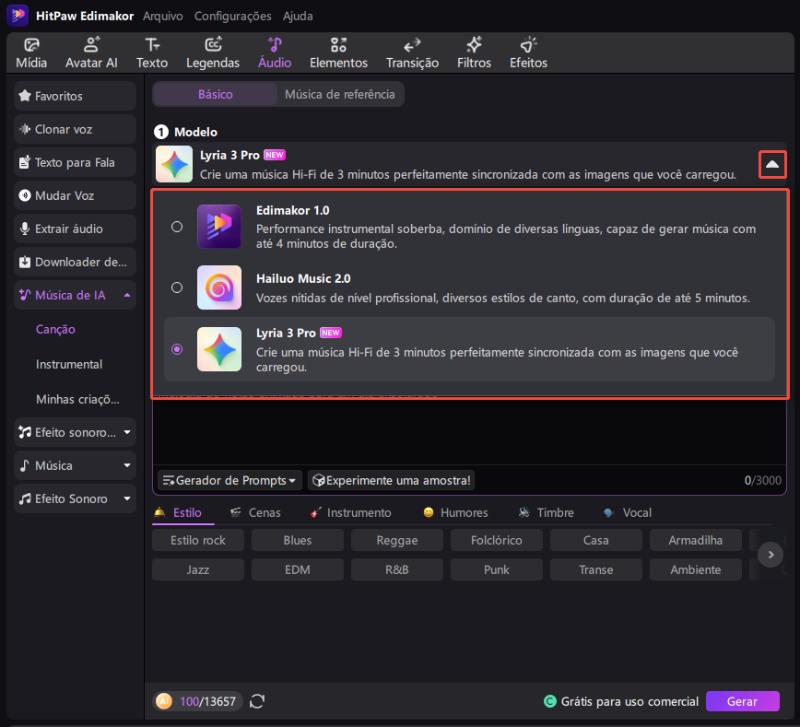Switch to Música de referência tab
Viewport: 800px width, 727px height.
pos(340,94)
